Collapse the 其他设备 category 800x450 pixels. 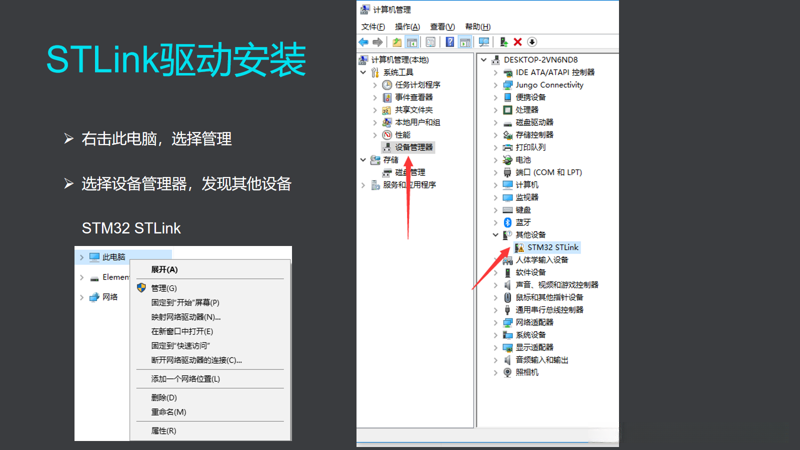(x=495, y=235)
